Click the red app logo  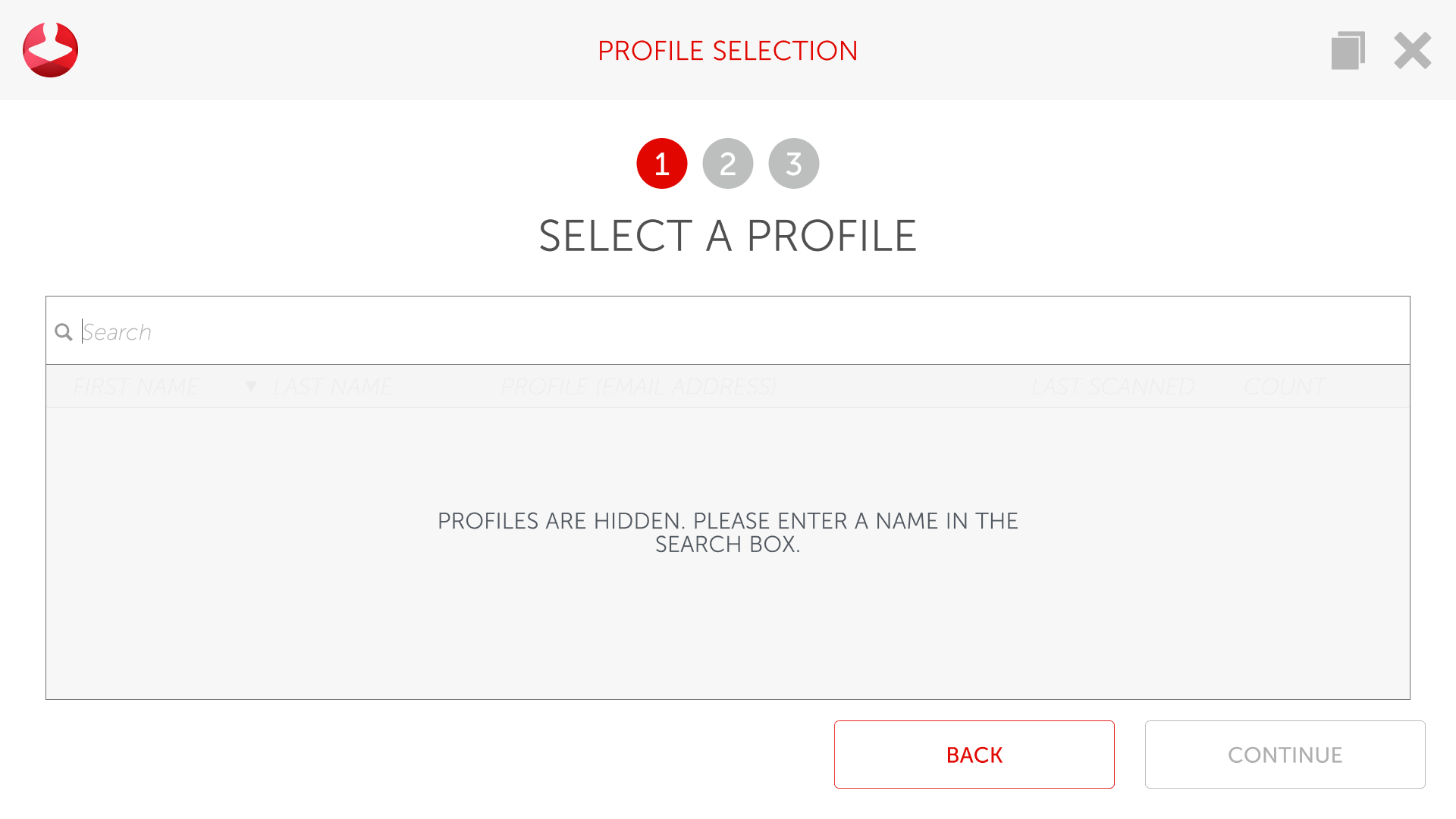(x=50, y=50)
